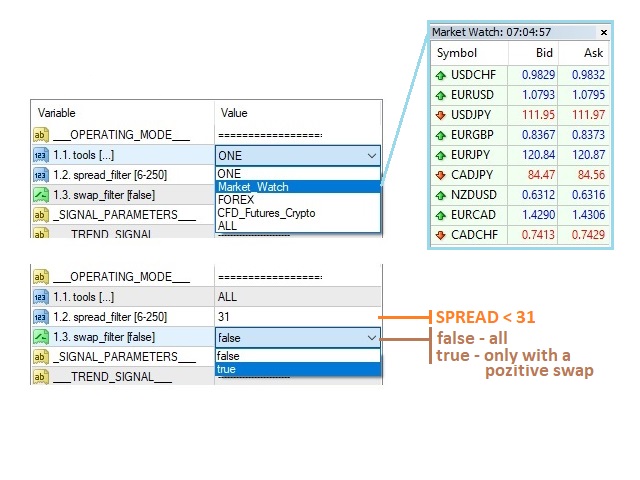This screenshot has width=640, height=480.
Task: Click the ab icon beside upper SIGNAL_PARAMETERS
Action: [x=41, y=215]
